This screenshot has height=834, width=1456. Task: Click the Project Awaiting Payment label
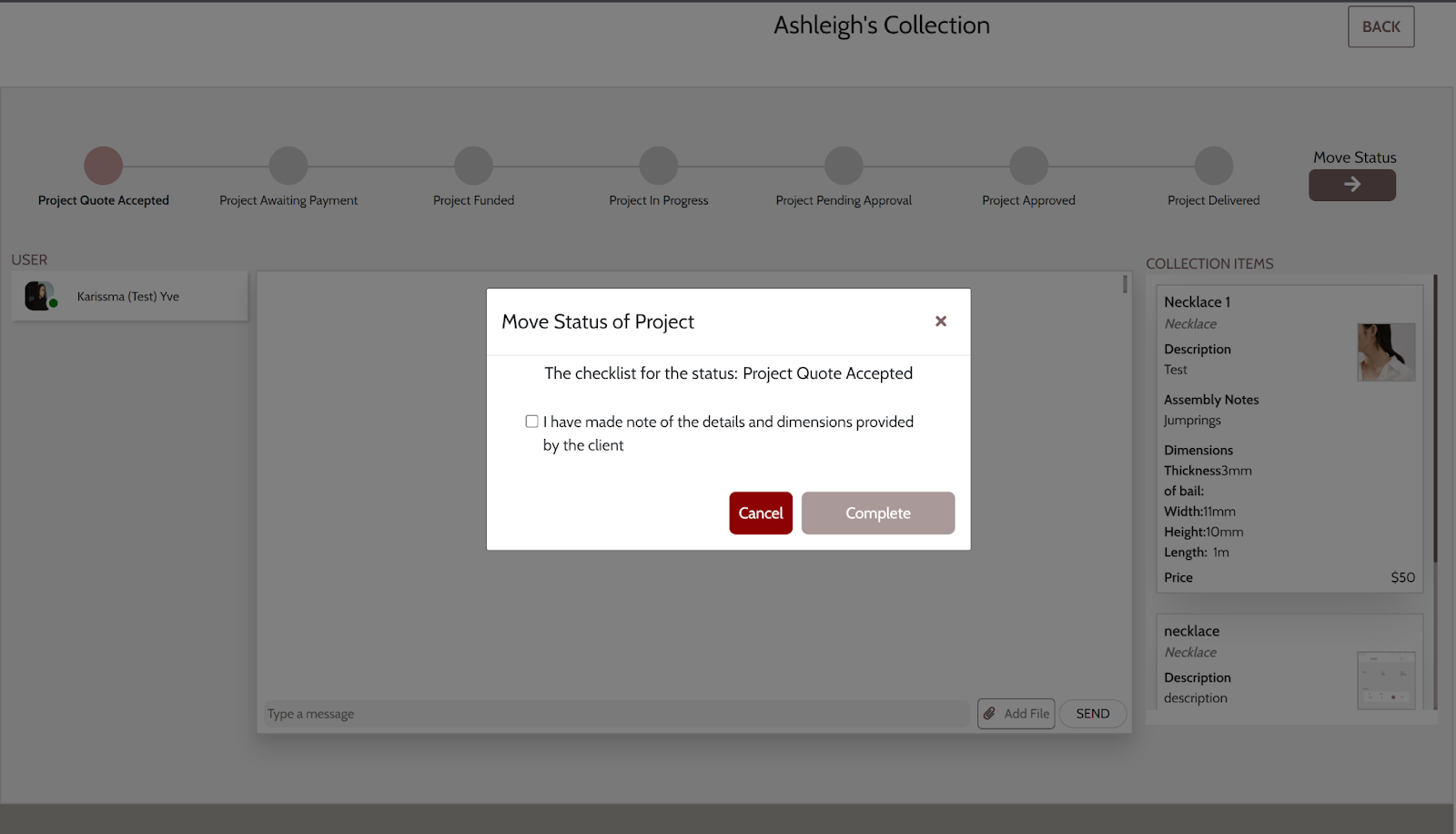tap(288, 200)
